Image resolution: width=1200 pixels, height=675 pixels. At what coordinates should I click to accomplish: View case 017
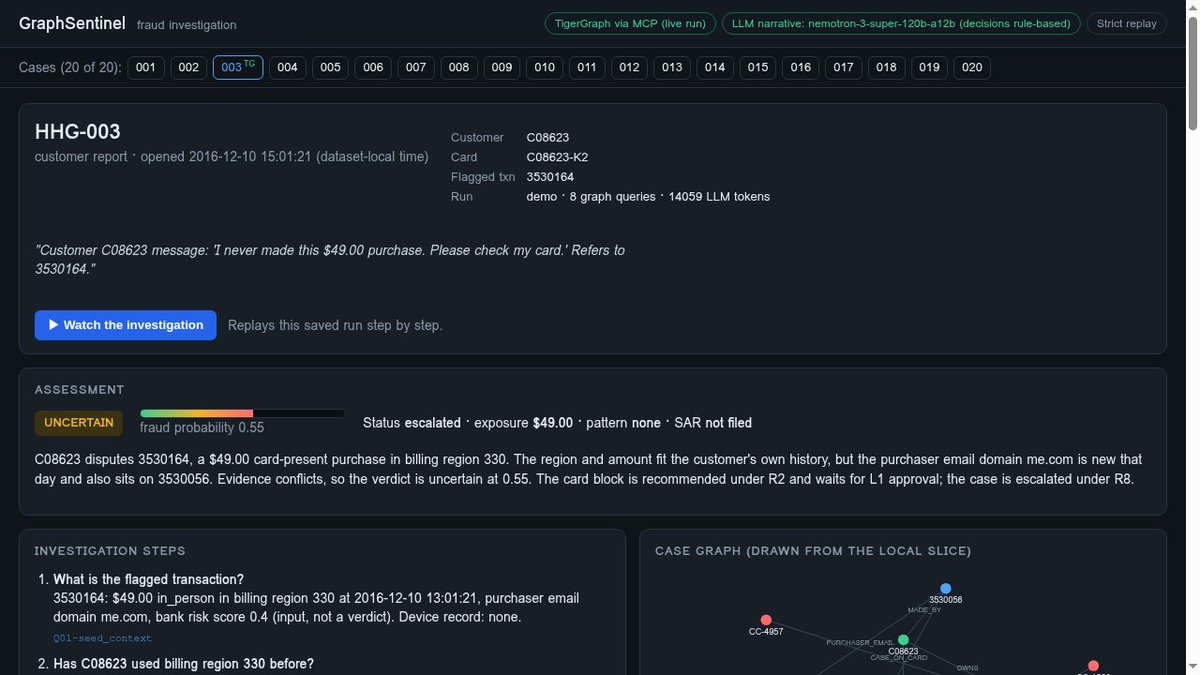tap(844, 67)
